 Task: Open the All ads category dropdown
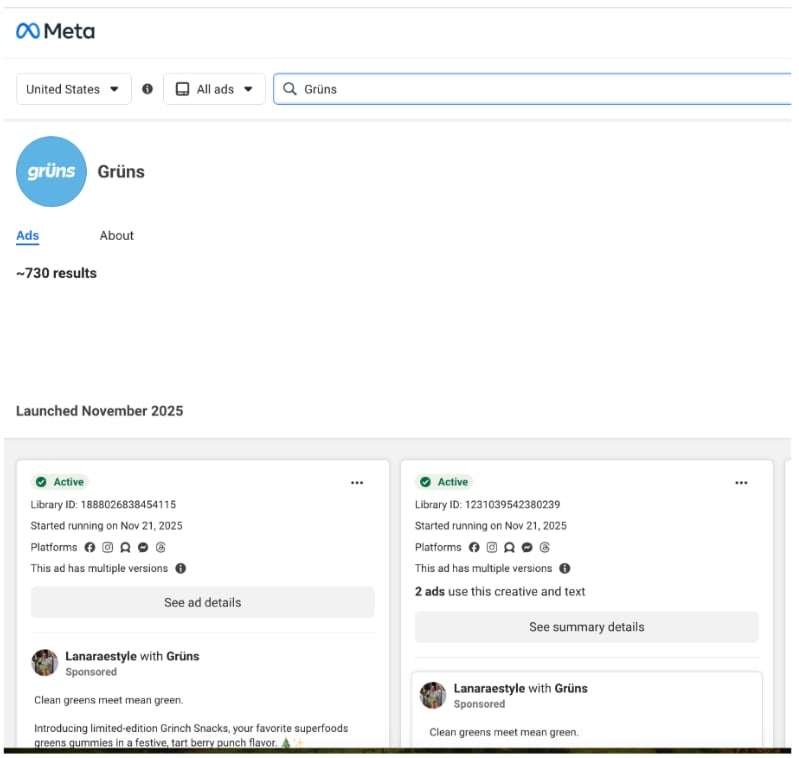click(214, 89)
